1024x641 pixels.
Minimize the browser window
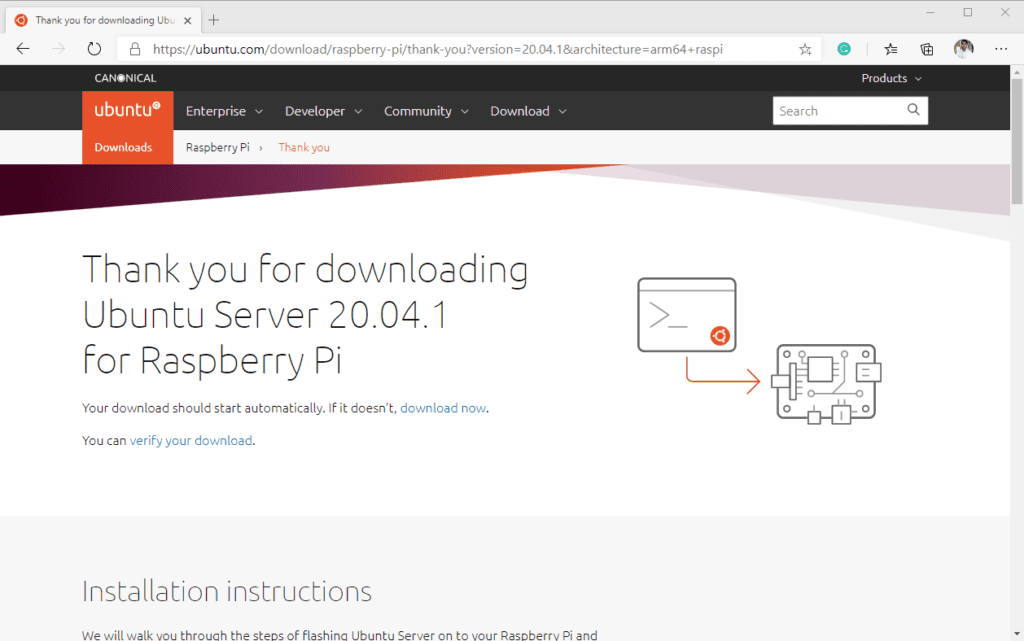pyautogui.click(x=931, y=12)
